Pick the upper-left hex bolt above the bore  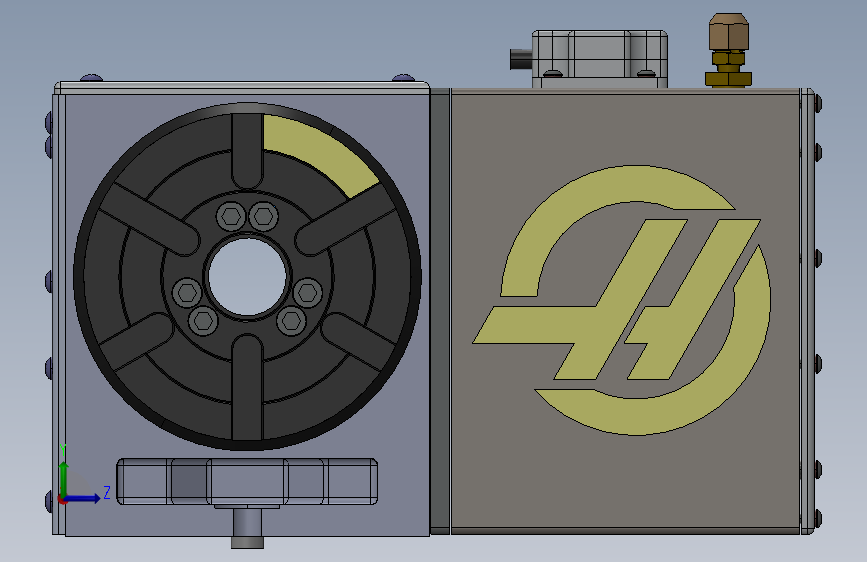click(231, 216)
